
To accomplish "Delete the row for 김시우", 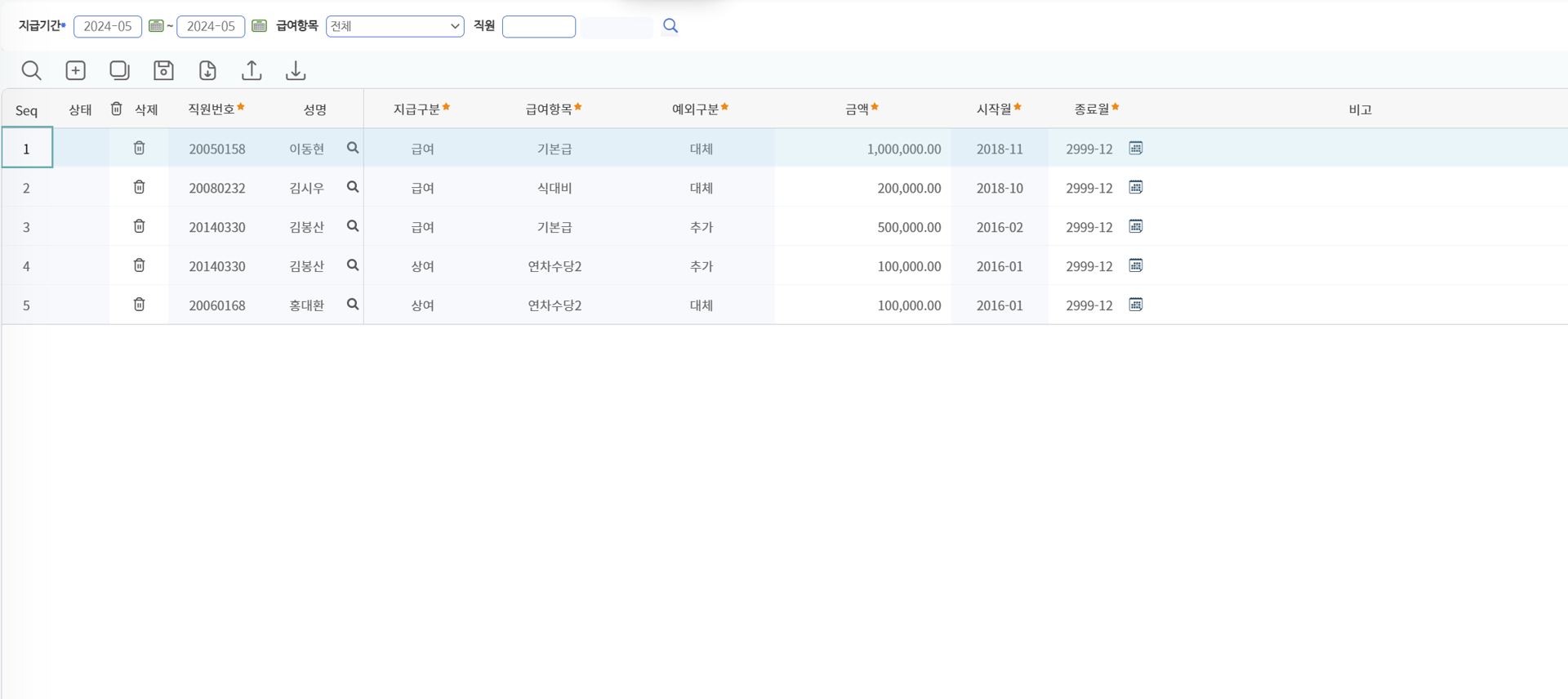I will tap(140, 187).
